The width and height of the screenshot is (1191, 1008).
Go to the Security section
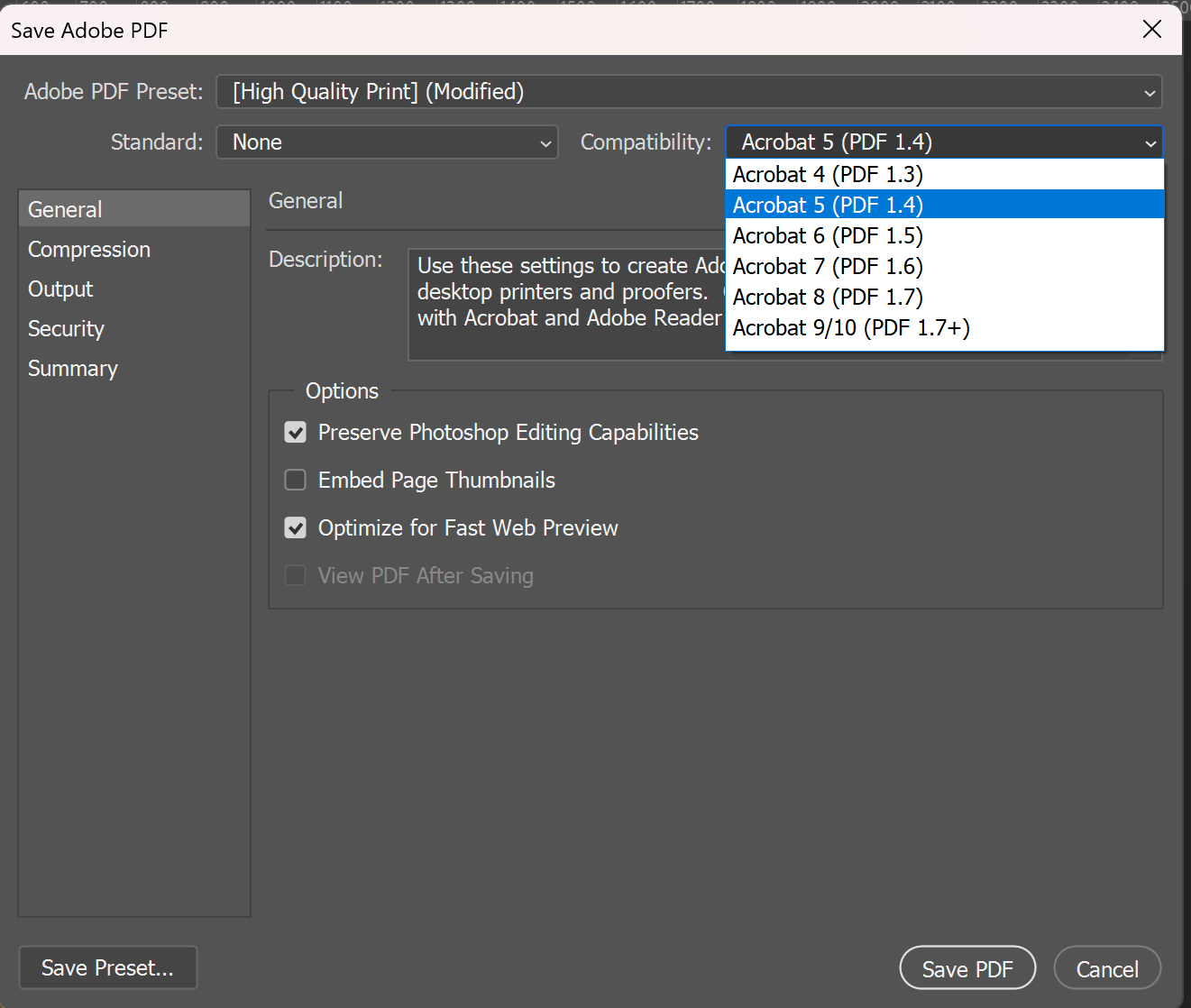(66, 329)
